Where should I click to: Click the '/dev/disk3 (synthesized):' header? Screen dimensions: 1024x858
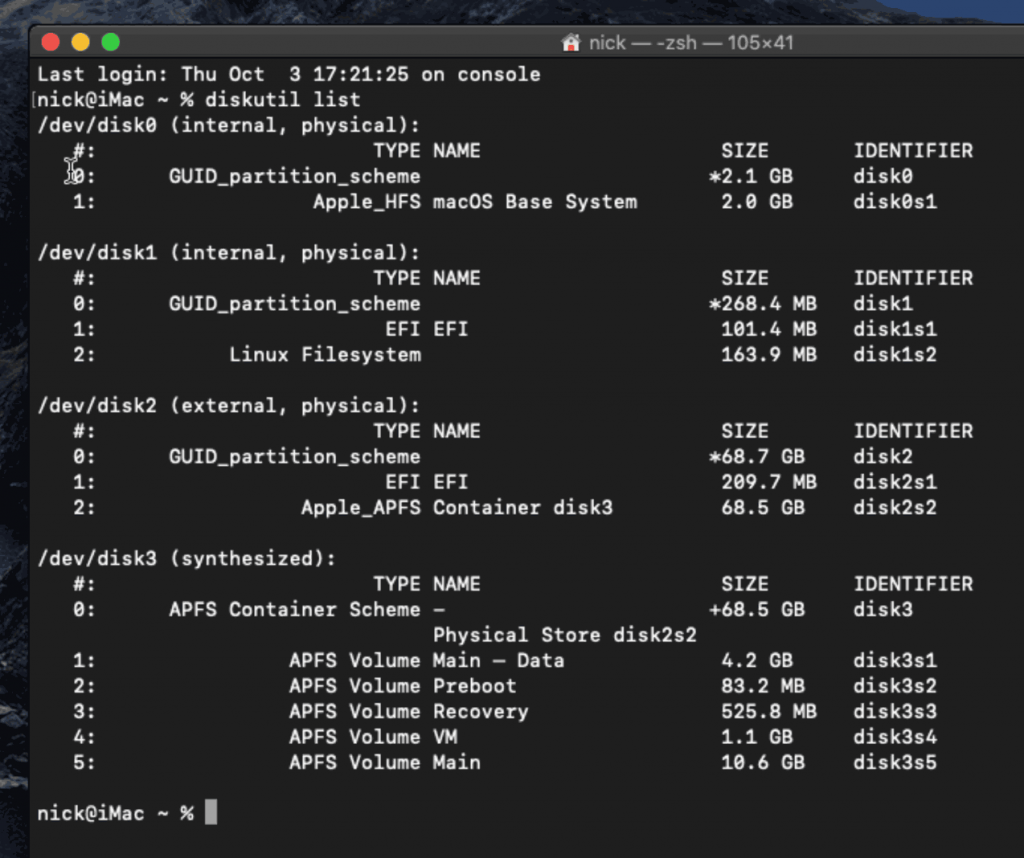pos(187,558)
